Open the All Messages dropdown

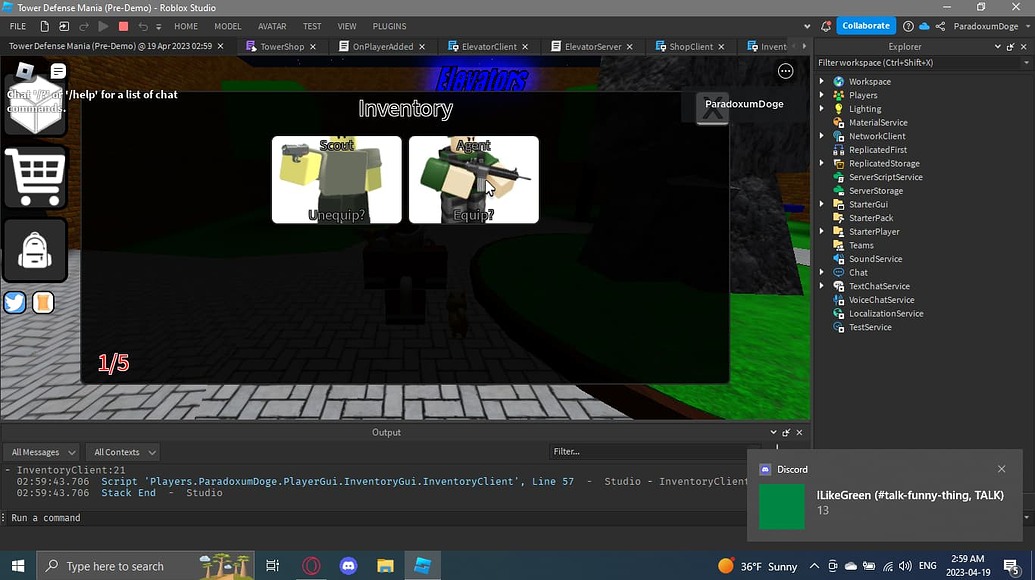[x=42, y=452]
